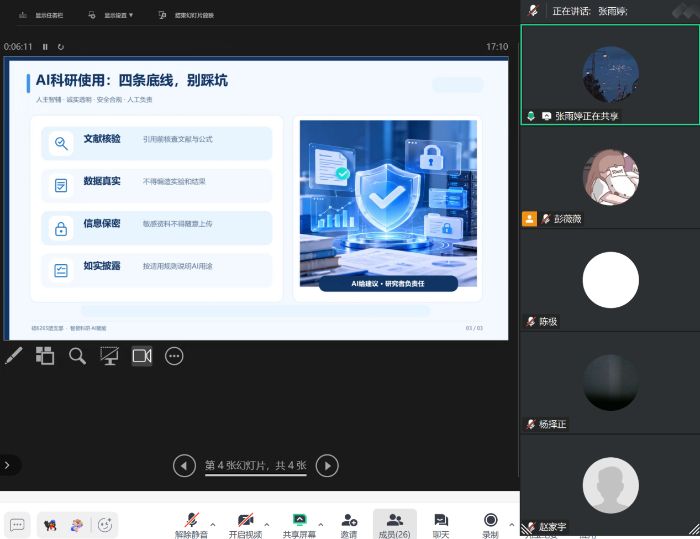700x539 pixels.
Task: Click the shield security image on the slide
Action: point(388,203)
